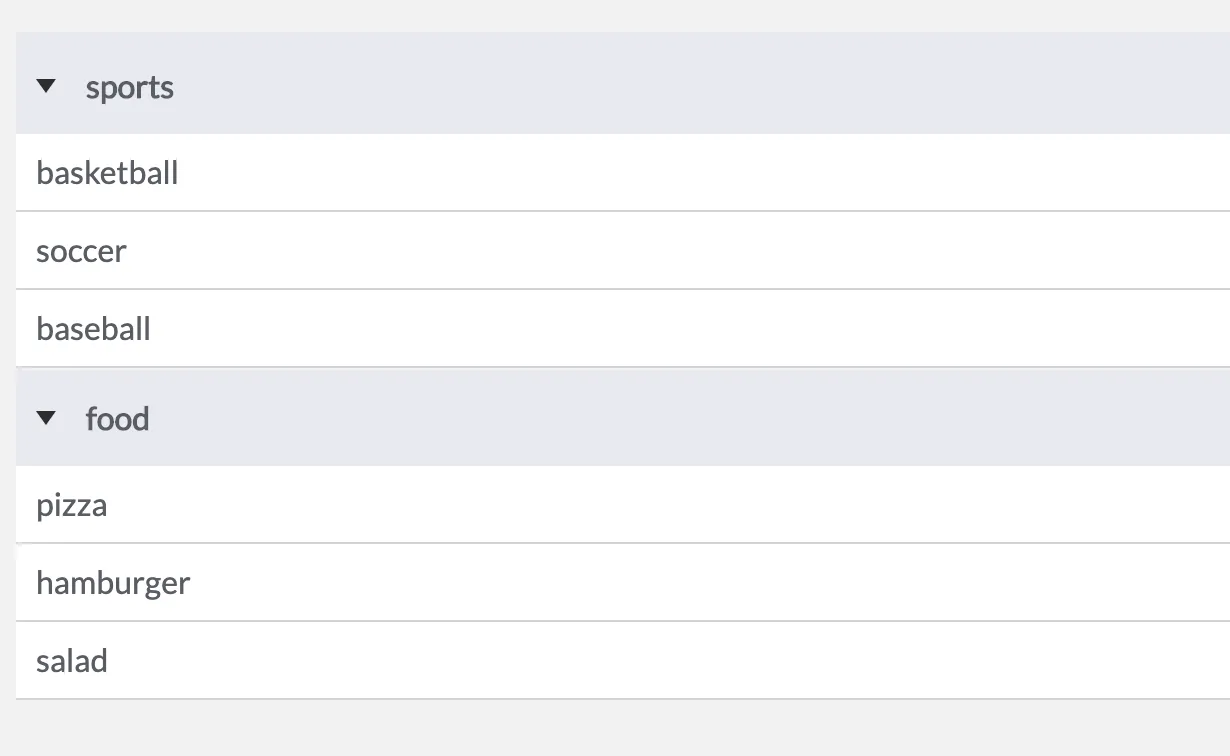Choose the basketball item under sports
Viewport: 1230px width, 756px height.
[x=107, y=173]
